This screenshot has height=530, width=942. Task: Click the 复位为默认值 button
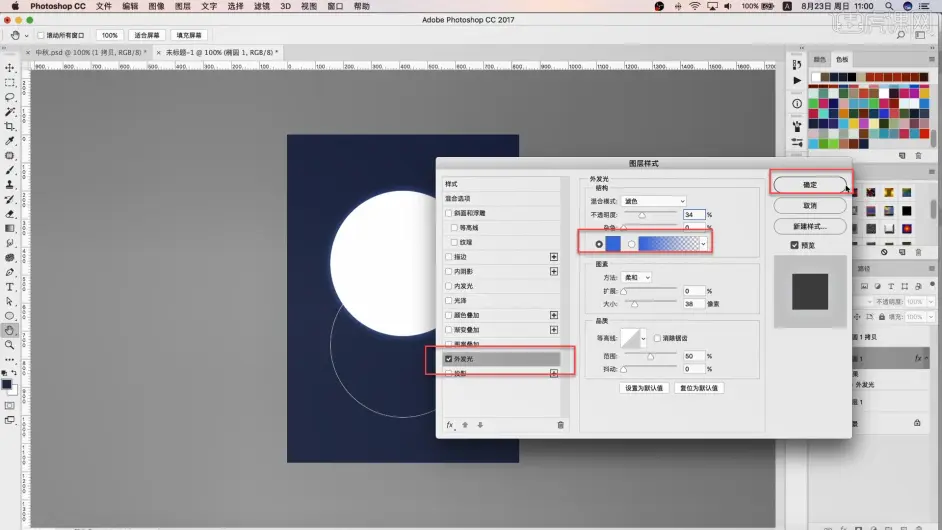[699, 388]
